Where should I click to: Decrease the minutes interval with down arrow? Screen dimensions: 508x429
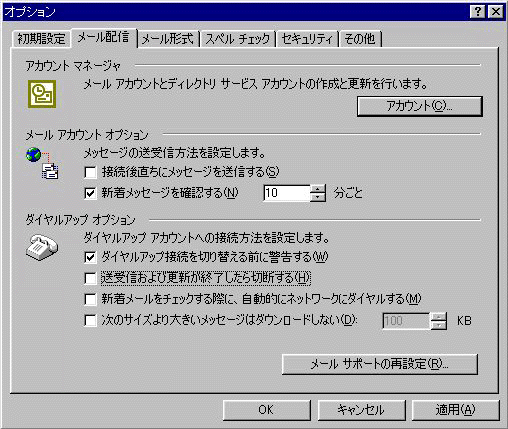click(318, 197)
